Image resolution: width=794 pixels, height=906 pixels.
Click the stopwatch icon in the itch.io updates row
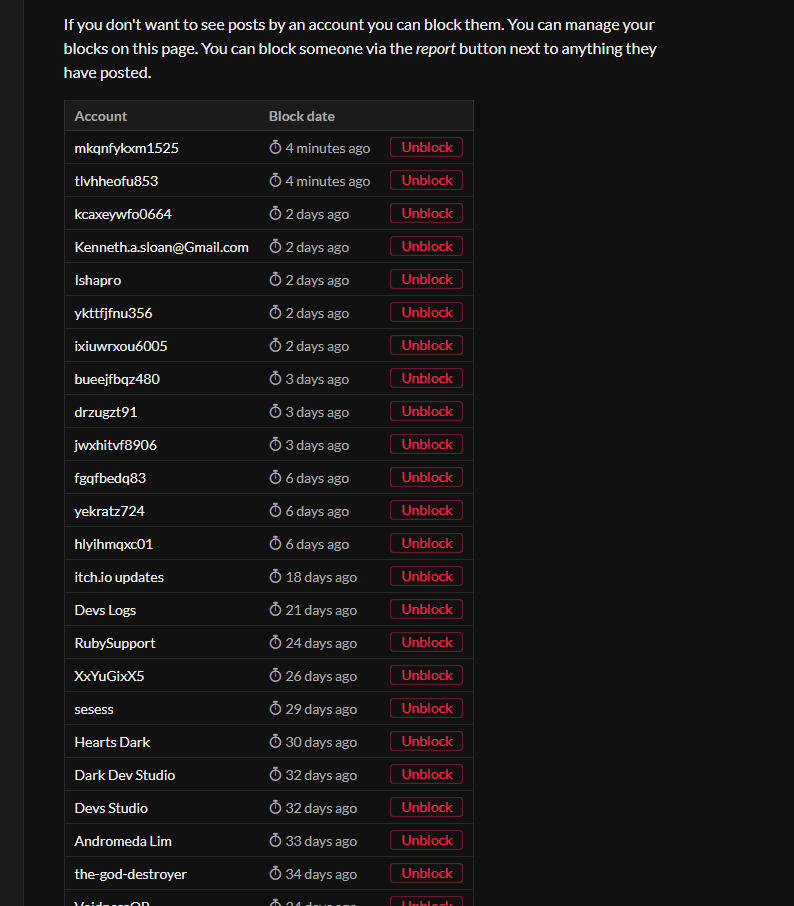[x=276, y=577]
